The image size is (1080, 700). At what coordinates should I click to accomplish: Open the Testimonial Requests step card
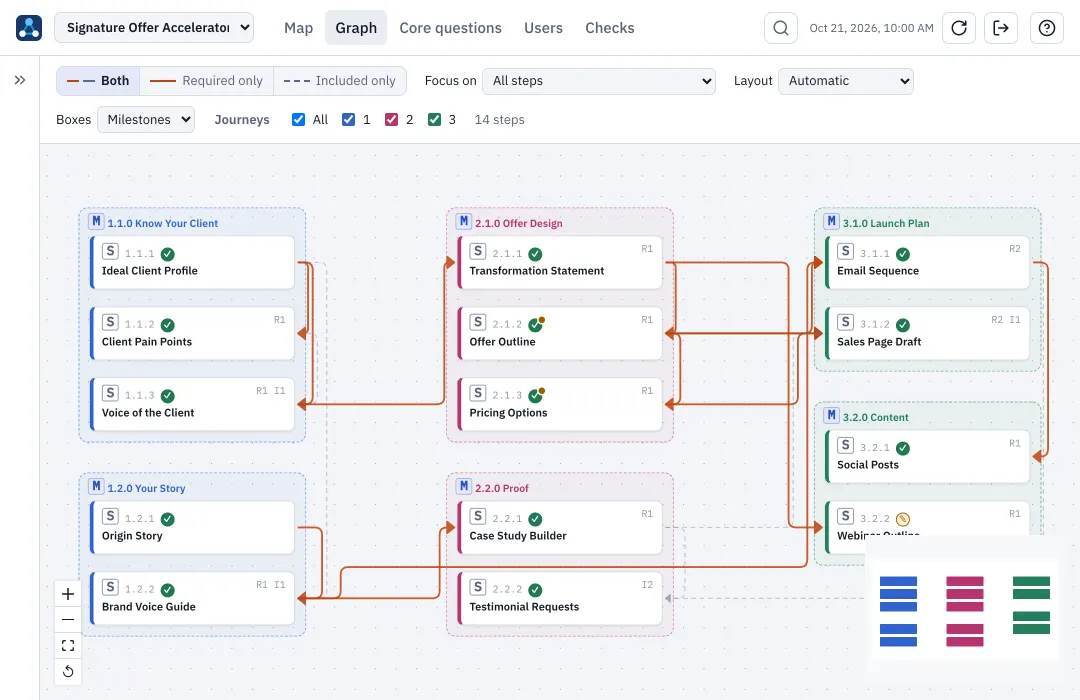560,598
